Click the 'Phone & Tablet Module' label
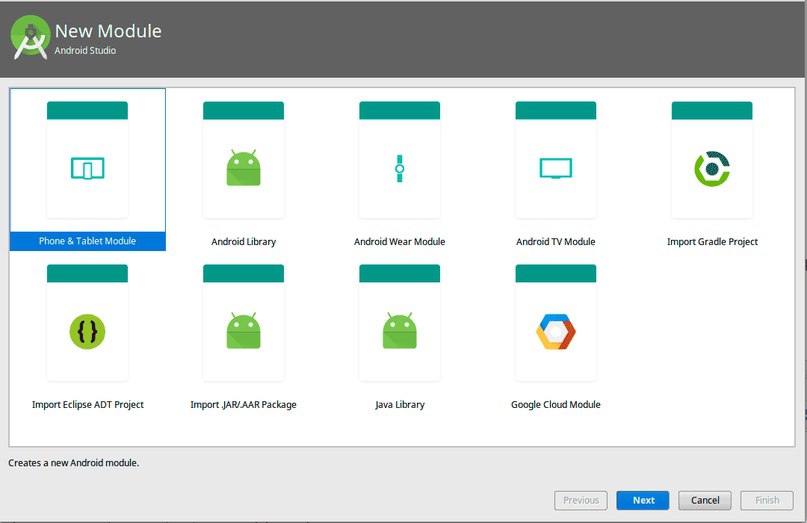 tap(87, 241)
